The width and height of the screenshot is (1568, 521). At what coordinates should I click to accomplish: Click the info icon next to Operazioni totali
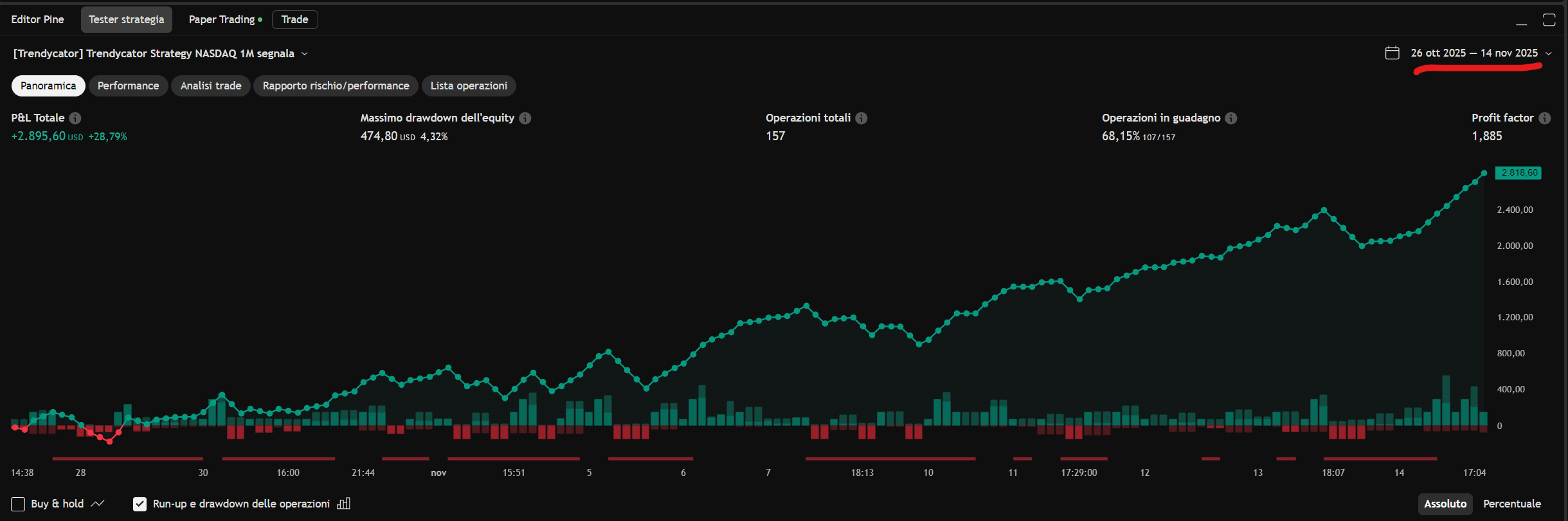click(x=861, y=118)
